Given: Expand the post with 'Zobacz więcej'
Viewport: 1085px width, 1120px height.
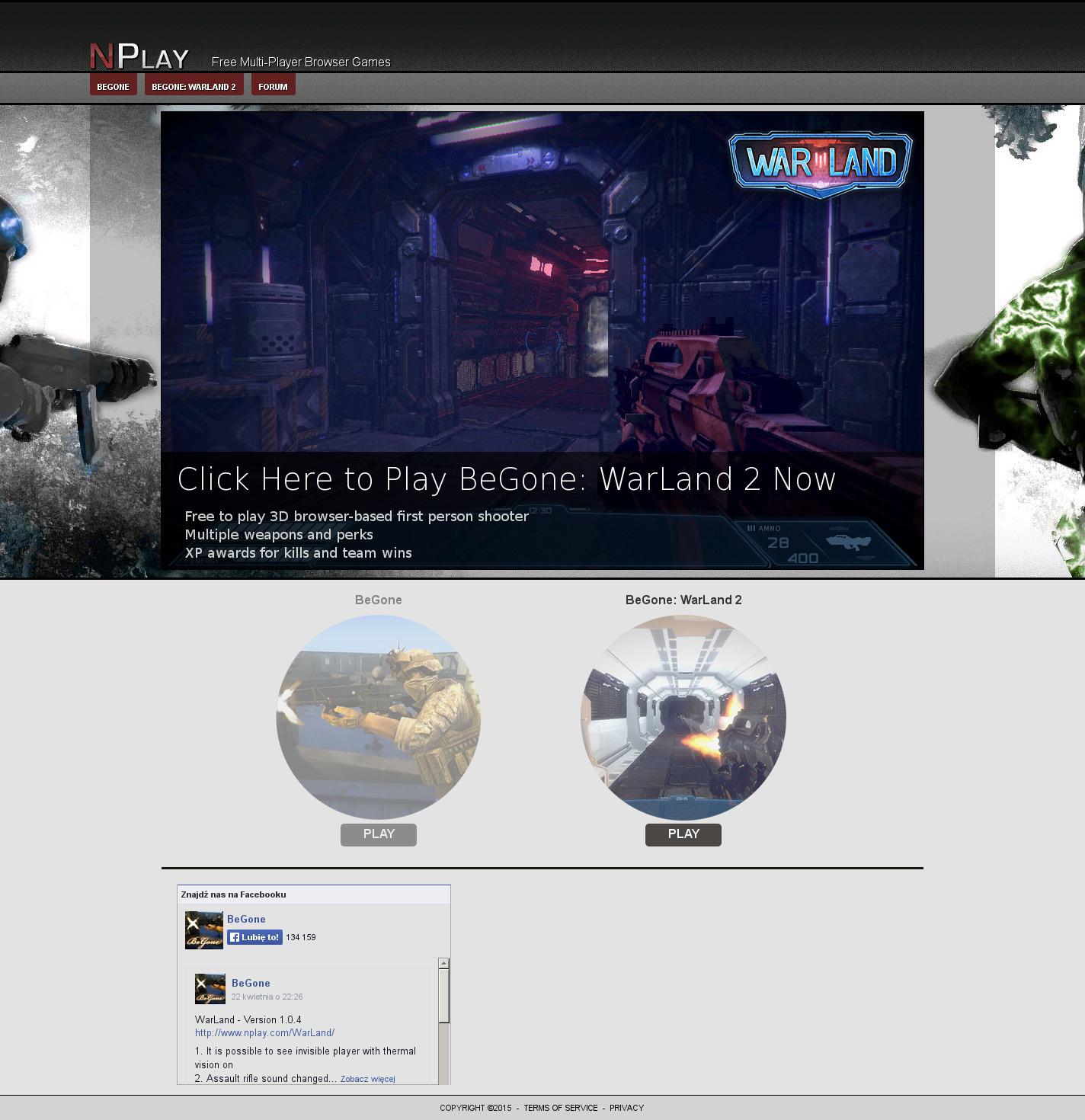Looking at the screenshot, I should pos(367,1079).
